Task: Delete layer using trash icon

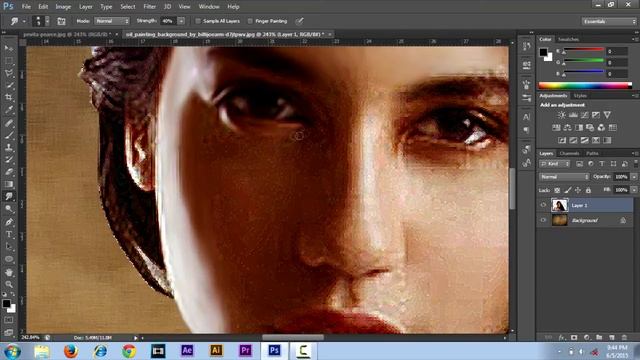Action: tap(624, 338)
